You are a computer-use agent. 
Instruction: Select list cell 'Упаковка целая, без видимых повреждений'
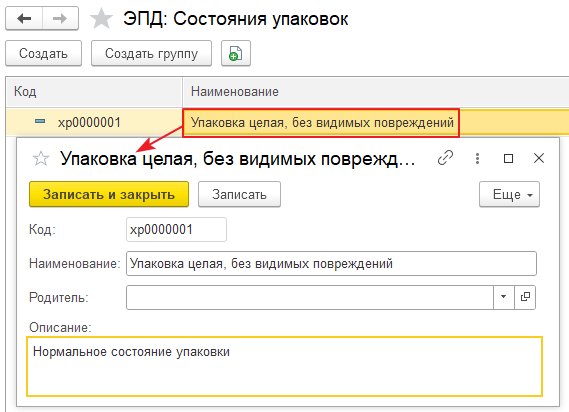(321, 123)
